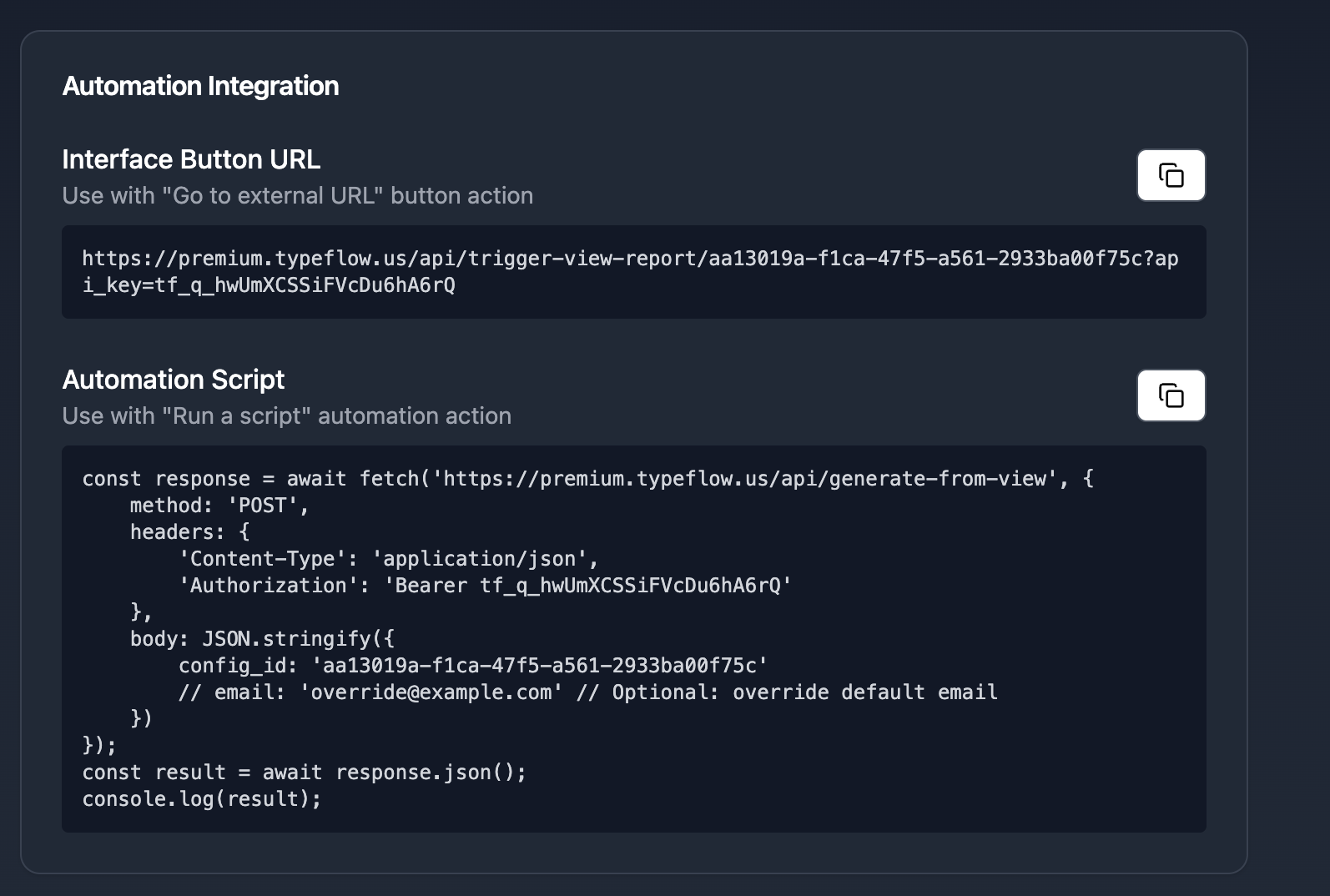
Task: Click the 'i_key=tf_q_hwUmXCSSiFVcDu6hA6rQ' URL line
Action: pyautogui.click(x=269, y=285)
